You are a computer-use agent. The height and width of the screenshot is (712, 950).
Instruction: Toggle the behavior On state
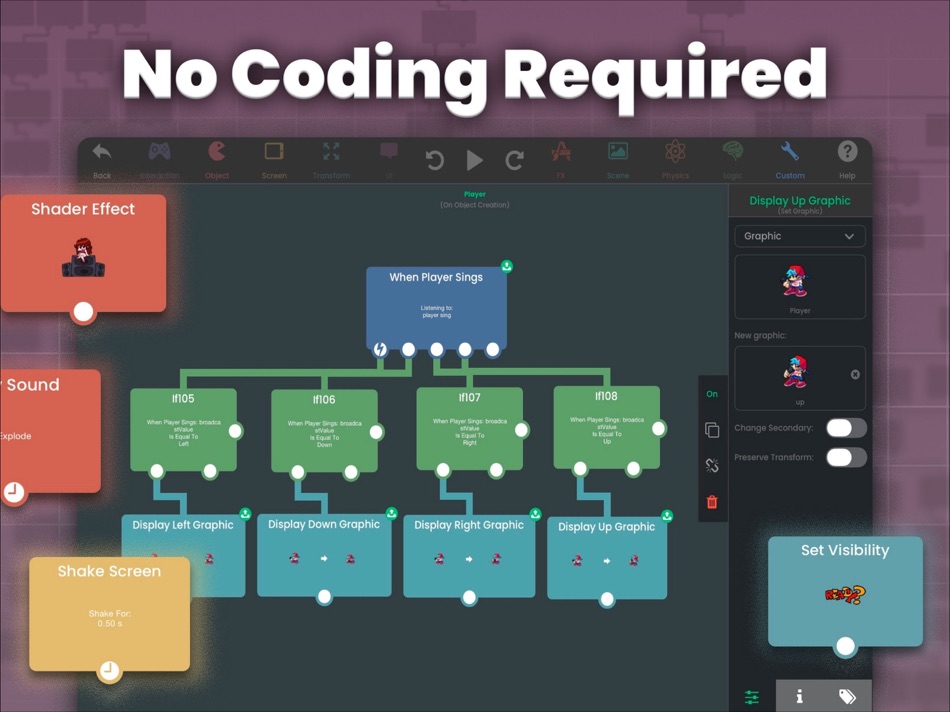click(x=712, y=394)
